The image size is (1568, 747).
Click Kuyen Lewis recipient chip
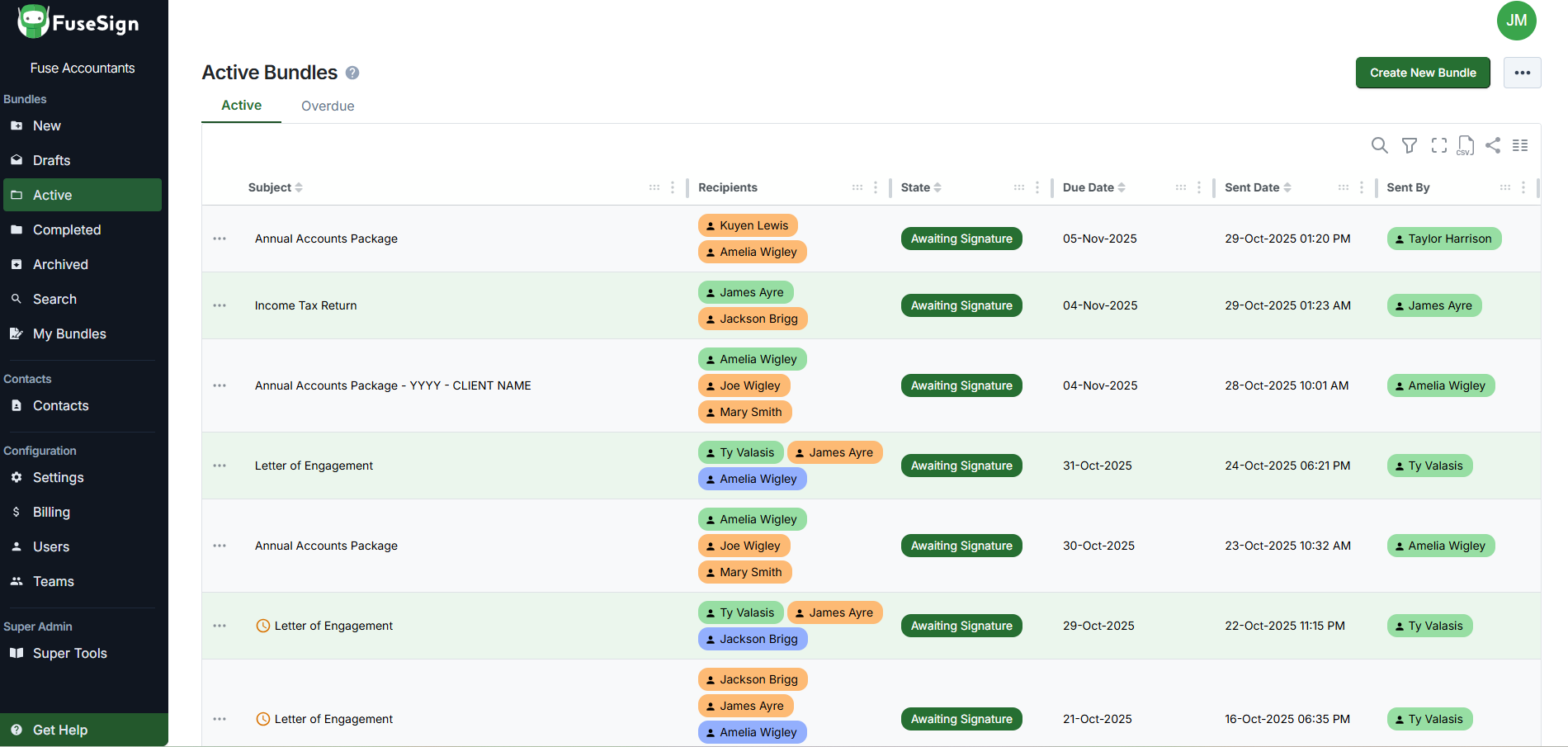click(748, 225)
